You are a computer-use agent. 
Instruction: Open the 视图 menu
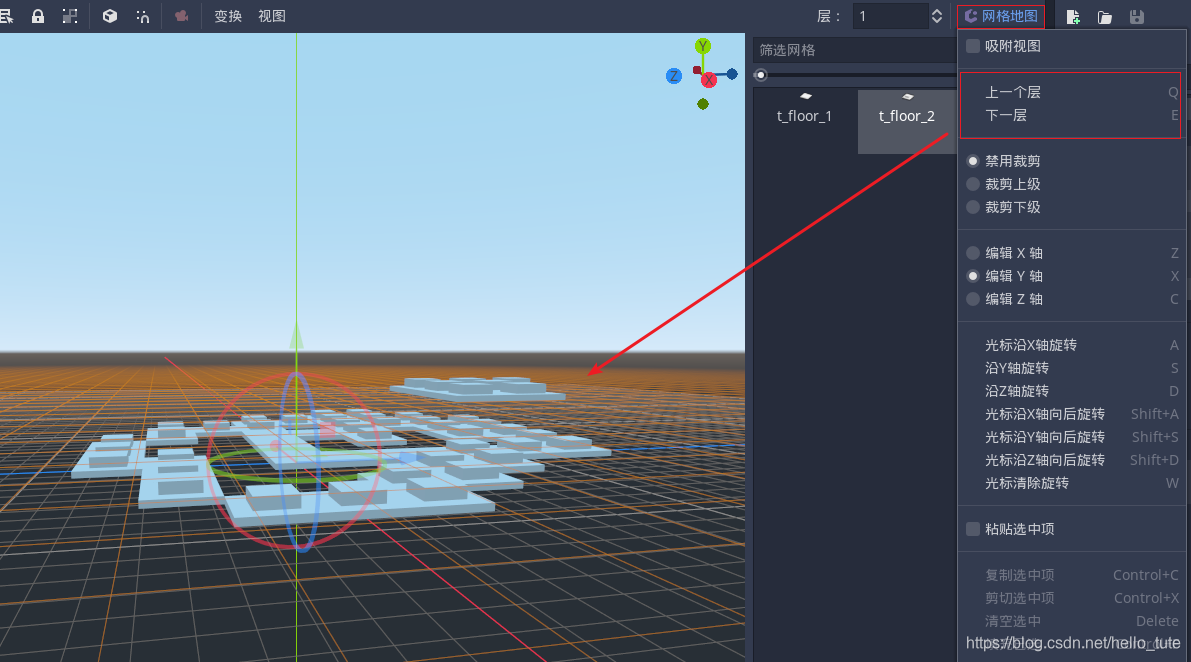pos(271,16)
